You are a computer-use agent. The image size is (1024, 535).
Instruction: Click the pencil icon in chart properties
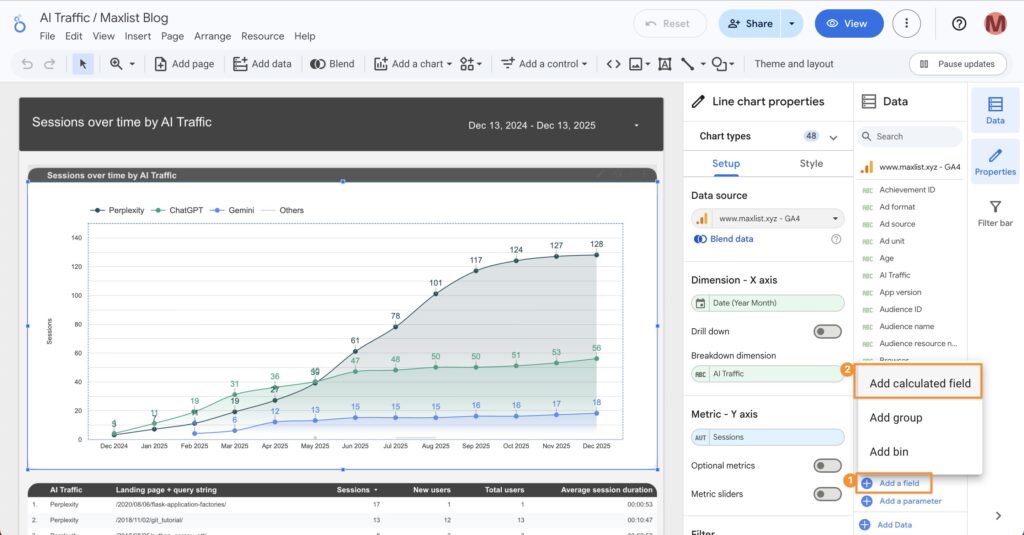(x=698, y=101)
